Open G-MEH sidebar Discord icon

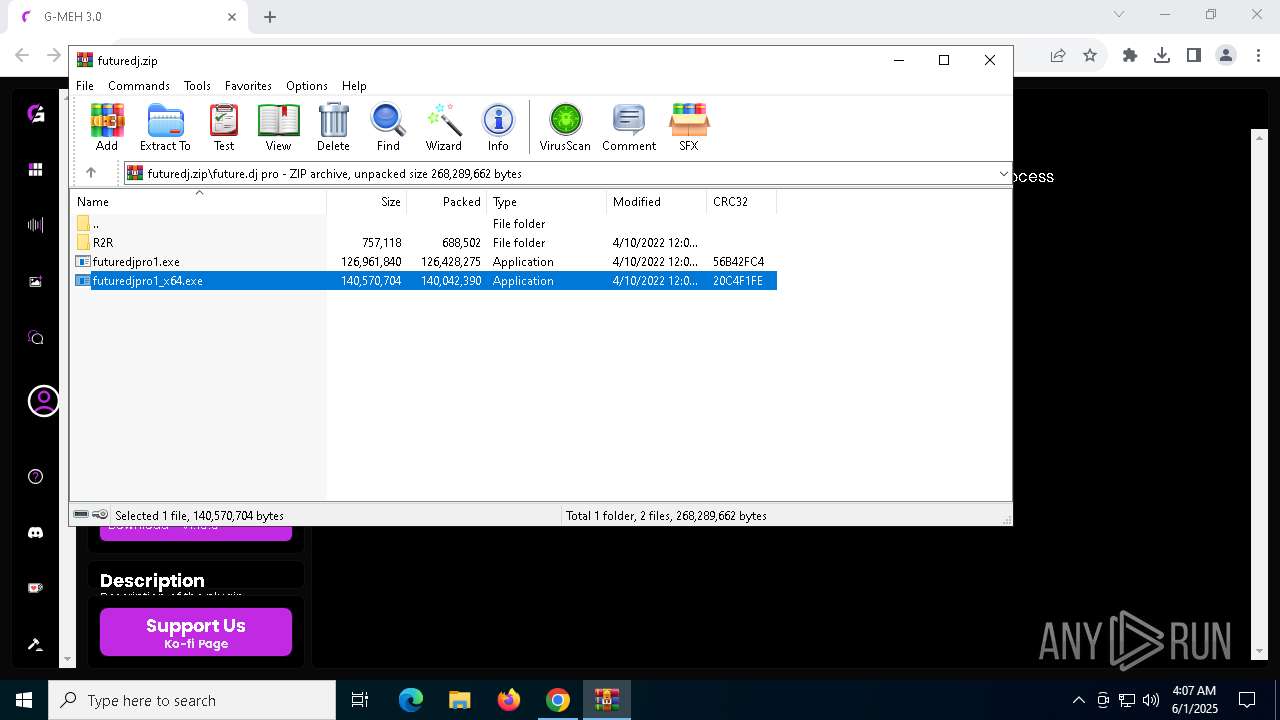click(x=36, y=533)
